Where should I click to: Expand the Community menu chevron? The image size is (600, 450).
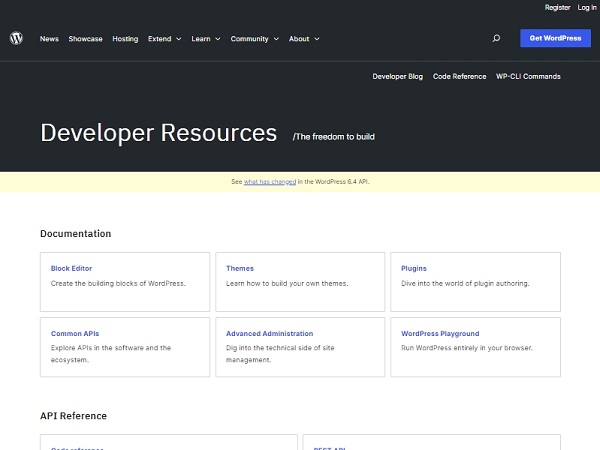pos(276,39)
